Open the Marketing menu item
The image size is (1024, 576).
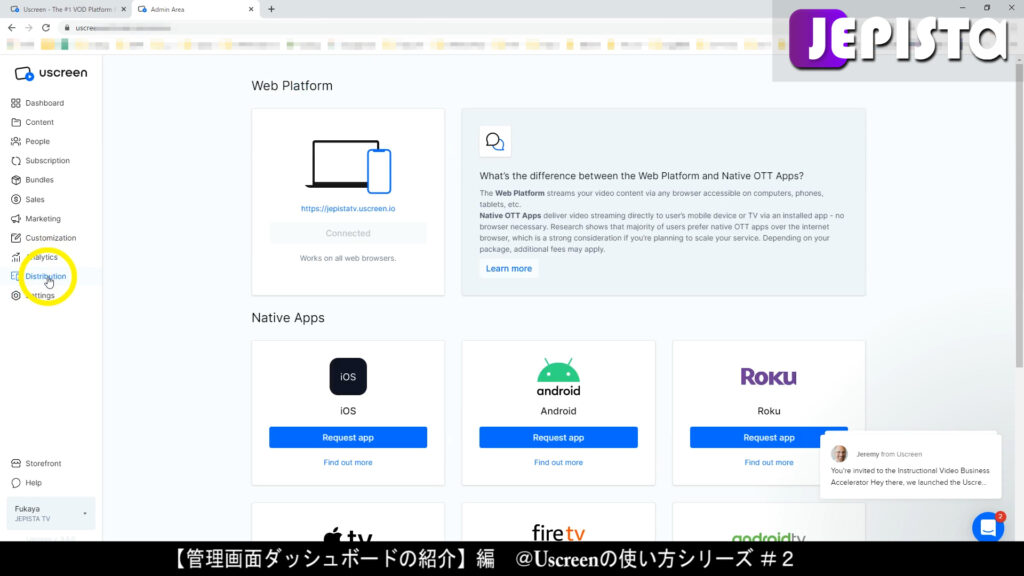click(43, 219)
